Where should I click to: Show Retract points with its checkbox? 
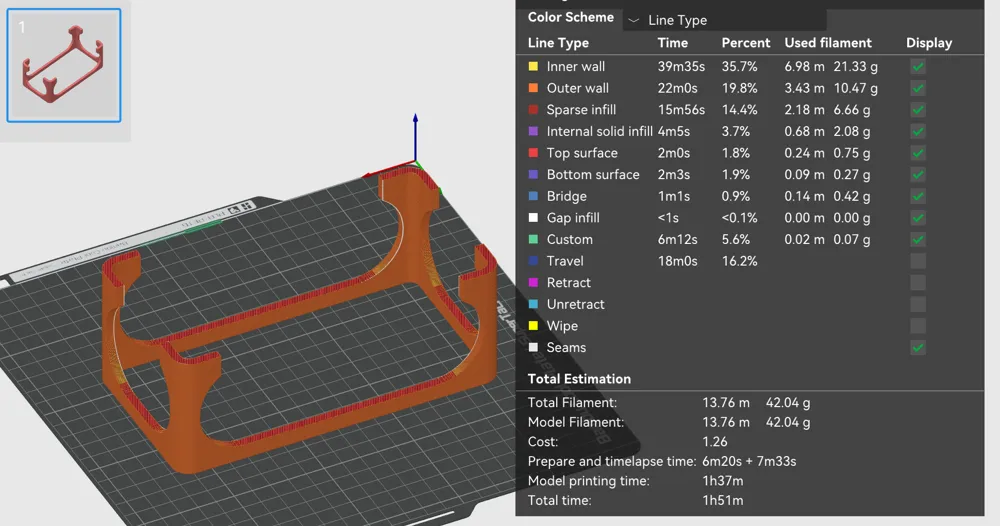tap(918, 282)
